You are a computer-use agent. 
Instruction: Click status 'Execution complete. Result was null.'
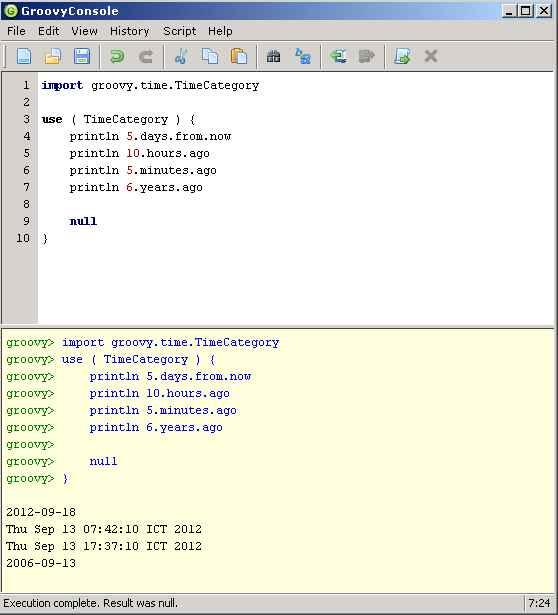(91, 603)
